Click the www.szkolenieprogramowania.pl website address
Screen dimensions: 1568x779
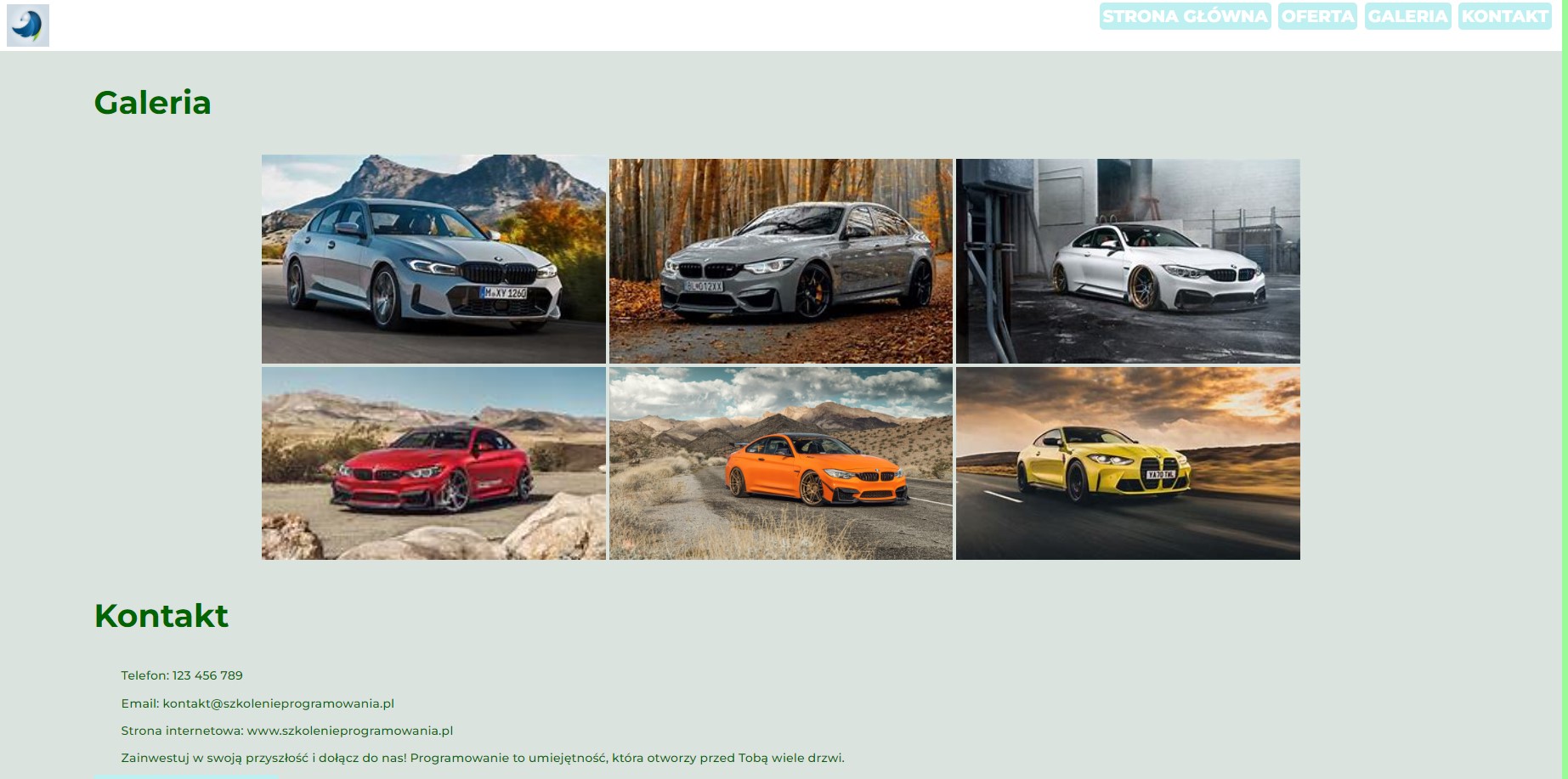click(x=349, y=731)
